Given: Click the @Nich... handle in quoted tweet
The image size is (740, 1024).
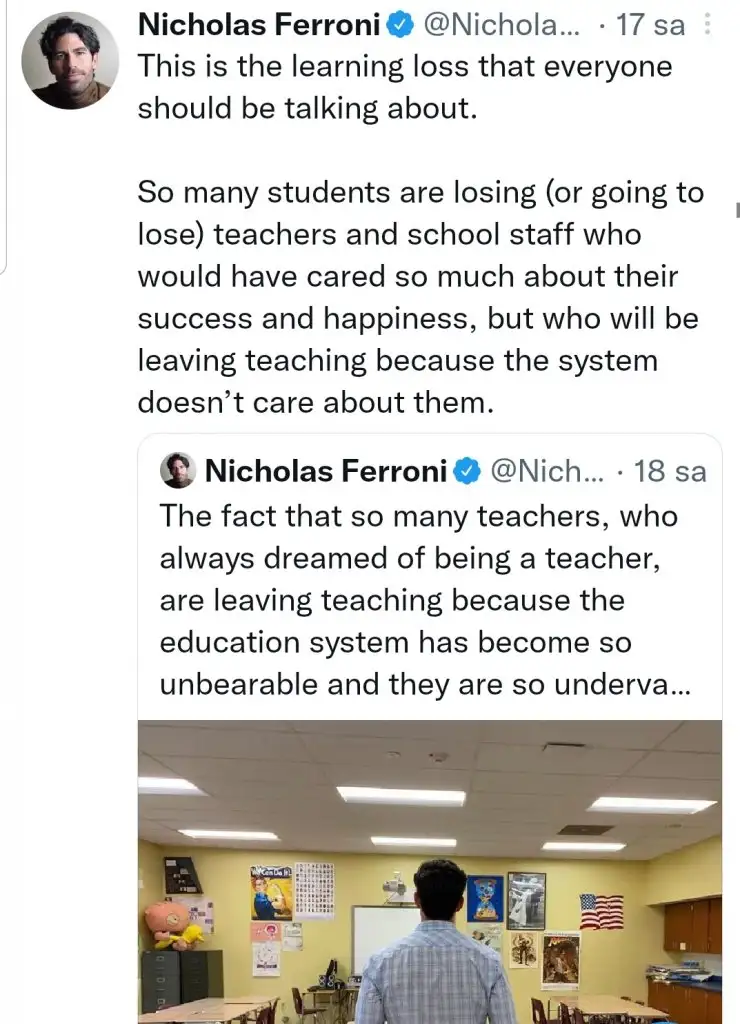Looking at the screenshot, I should [x=547, y=471].
